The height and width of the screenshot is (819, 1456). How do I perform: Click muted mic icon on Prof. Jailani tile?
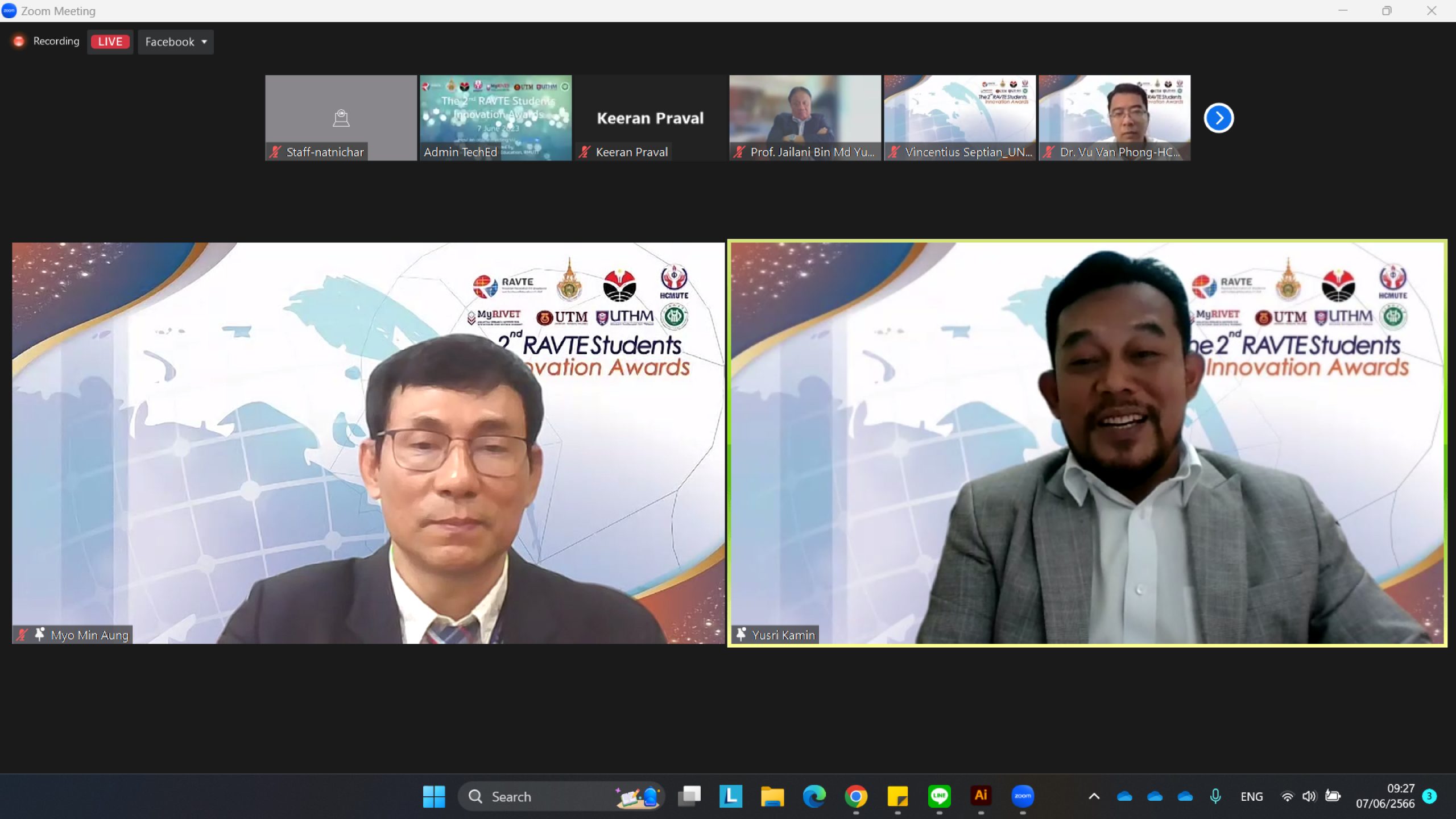click(739, 152)
